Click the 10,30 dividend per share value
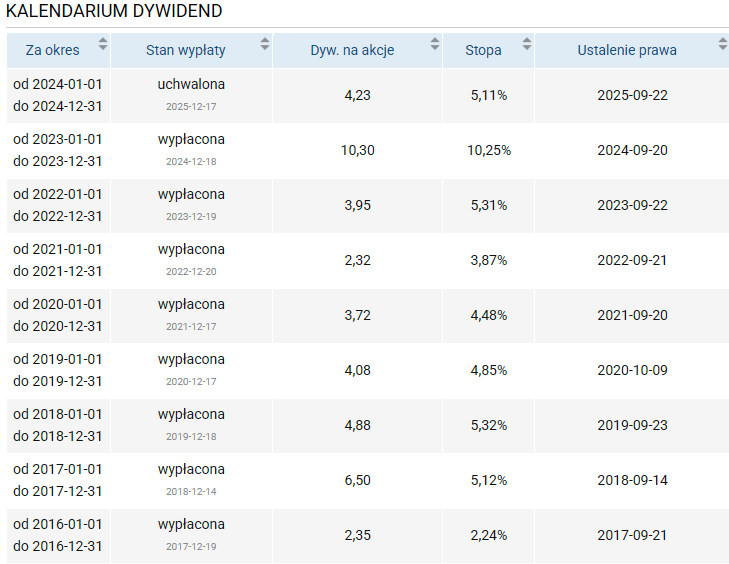 pos(357,150)
